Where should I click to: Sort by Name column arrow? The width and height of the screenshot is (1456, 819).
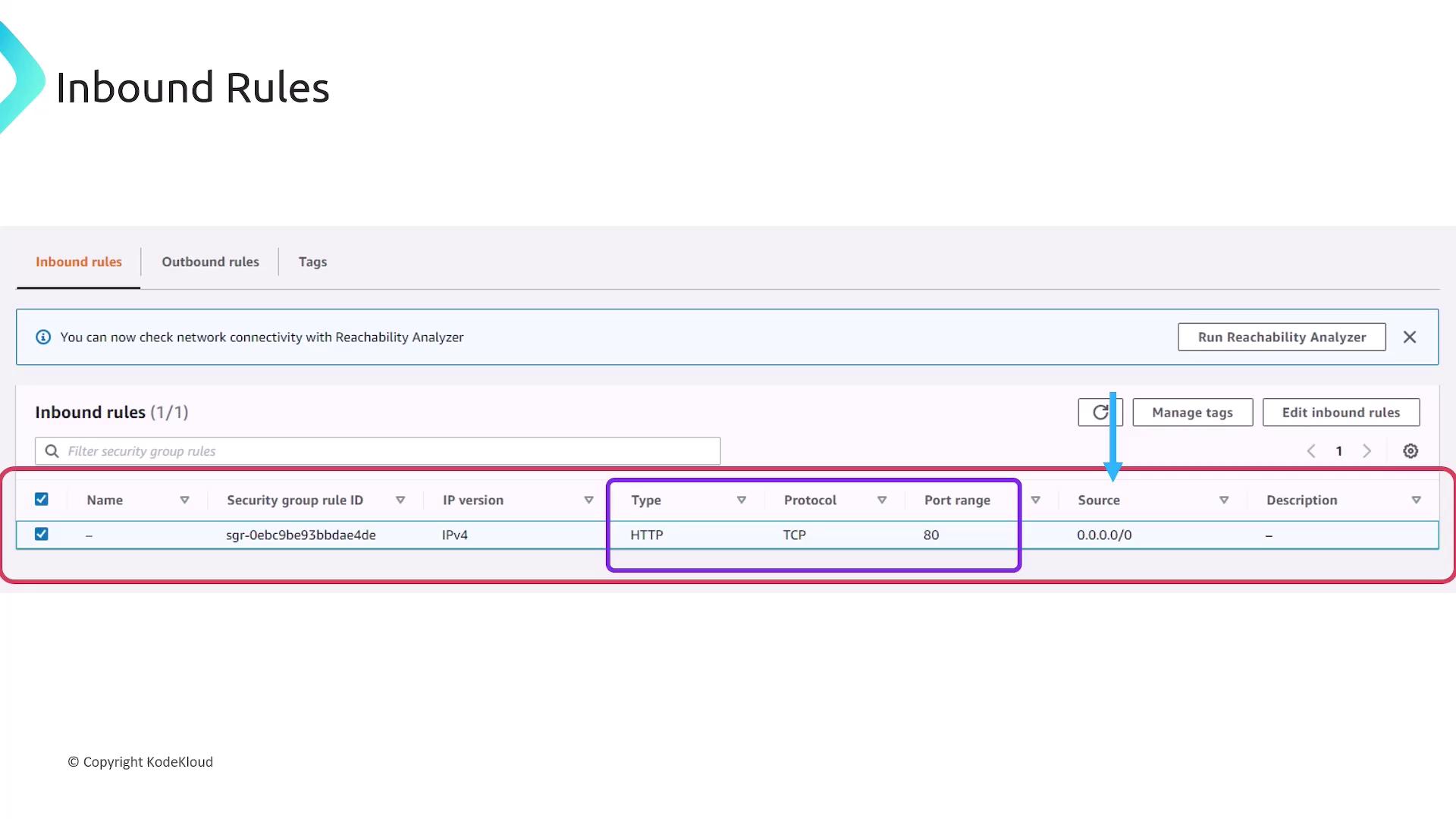pyautogui.click(x=184, y=500)
